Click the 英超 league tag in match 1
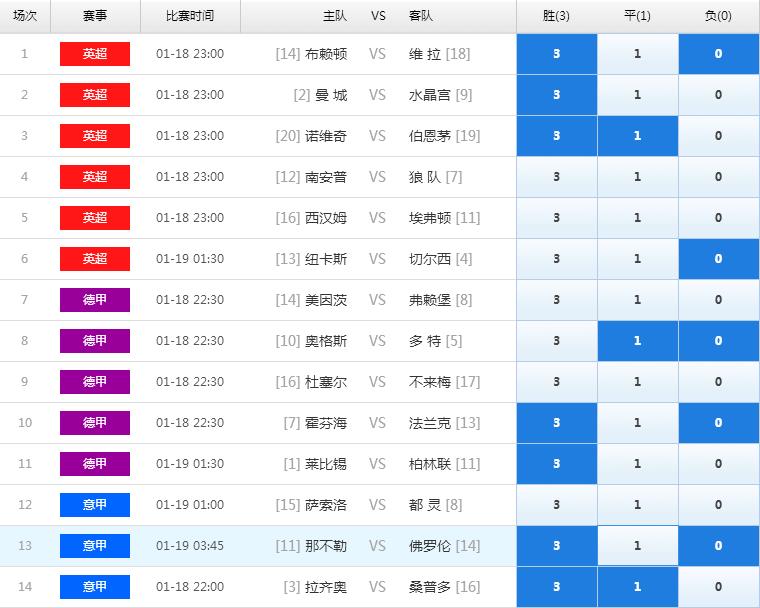The image size is (760, 608). point(95,54)
